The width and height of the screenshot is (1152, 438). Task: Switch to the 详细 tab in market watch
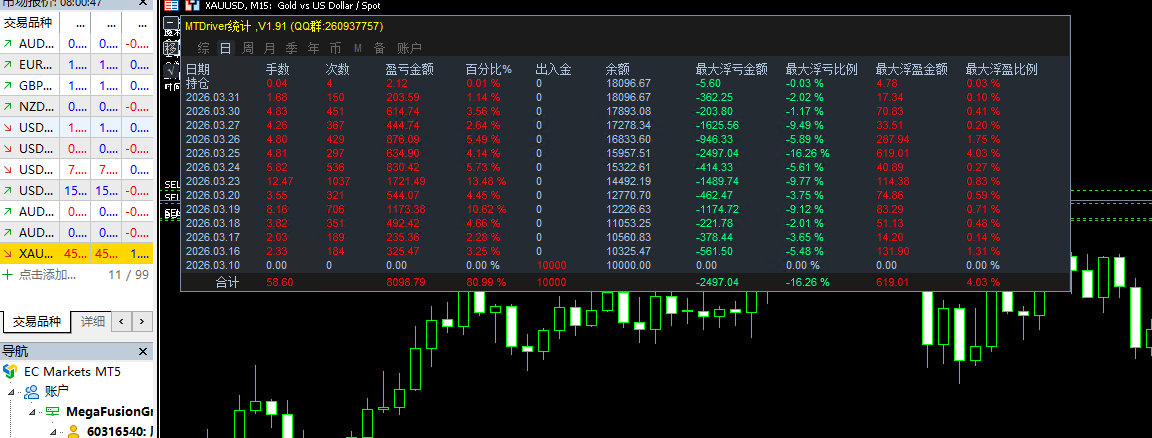(x=92, y=322)
